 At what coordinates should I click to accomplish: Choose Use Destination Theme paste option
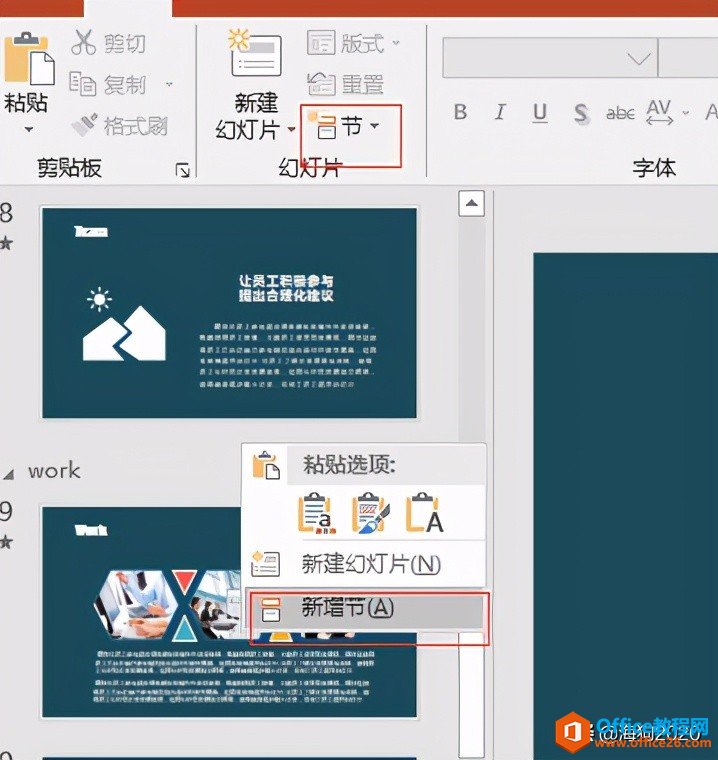tap(315, 513)
